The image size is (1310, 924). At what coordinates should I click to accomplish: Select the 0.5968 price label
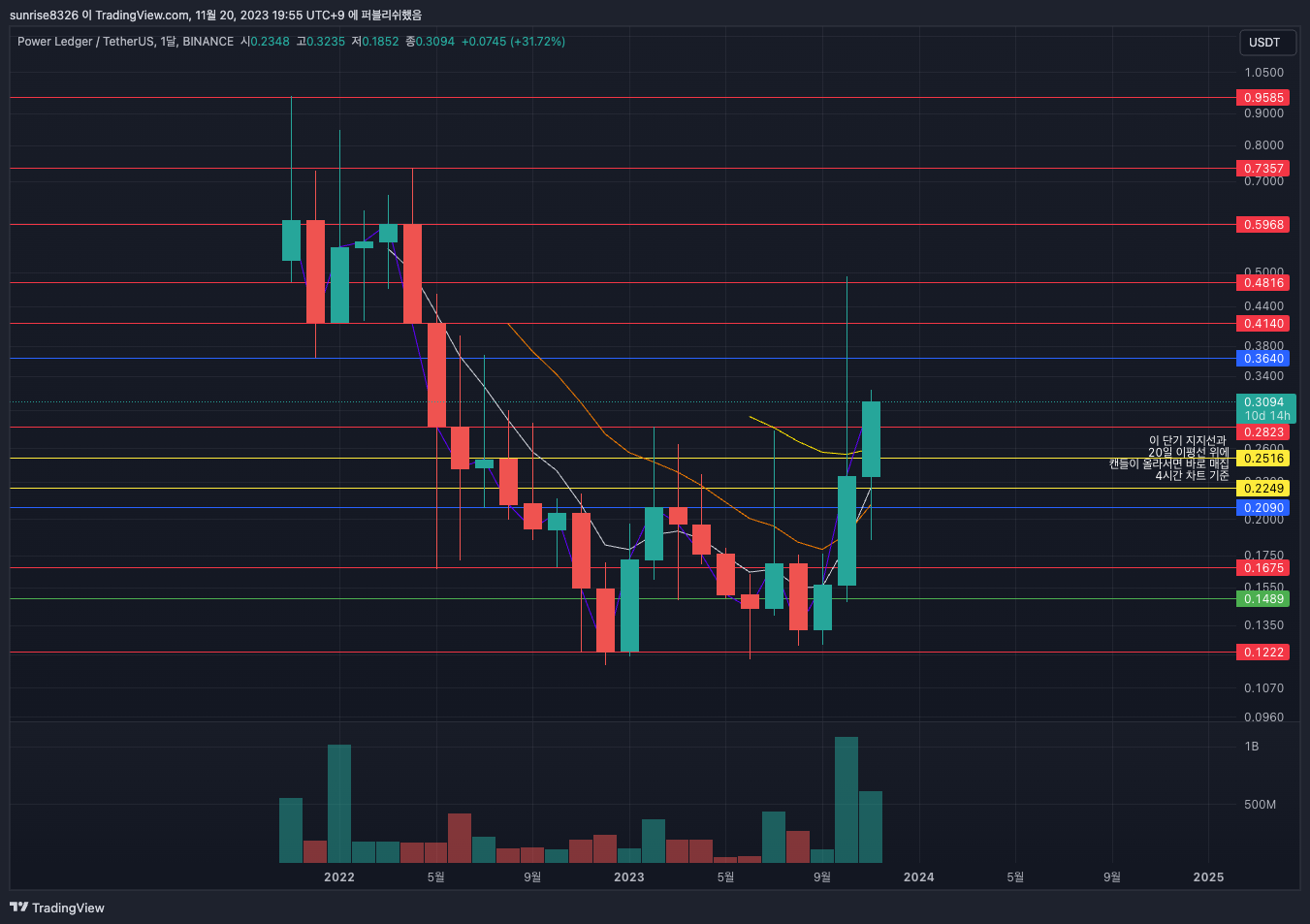coord(1263,225)
